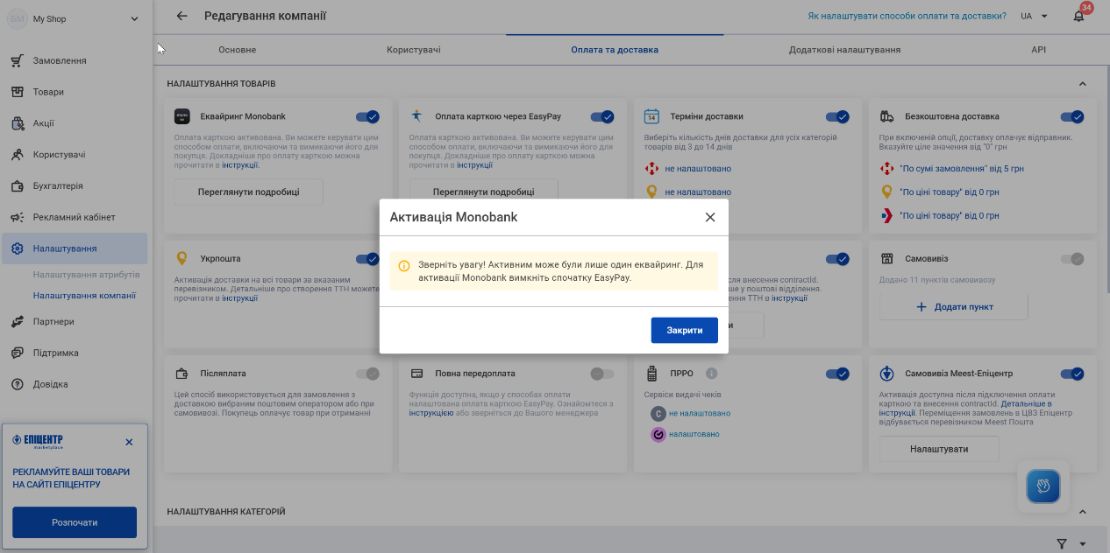Open link Як налаштувати способи оплати та доставки
The width and height of the screenshot is (1110, 553).
pos(907,16)
